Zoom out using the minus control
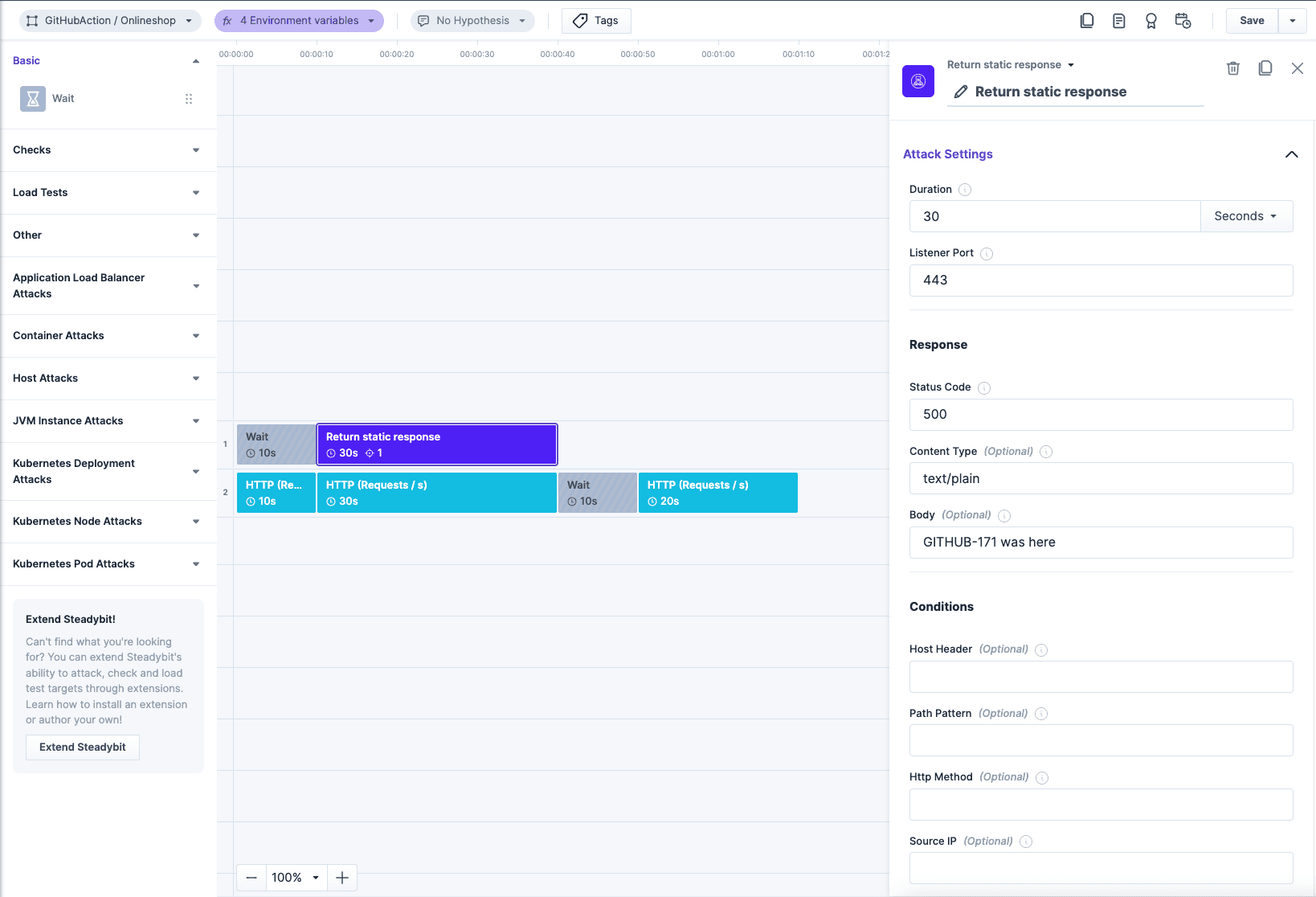 (251, 877)
